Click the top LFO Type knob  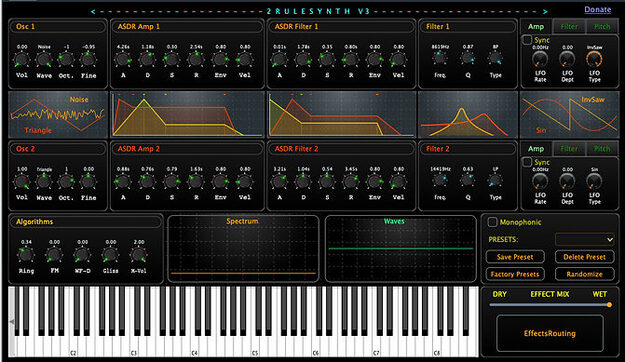(x=594, y=60)
